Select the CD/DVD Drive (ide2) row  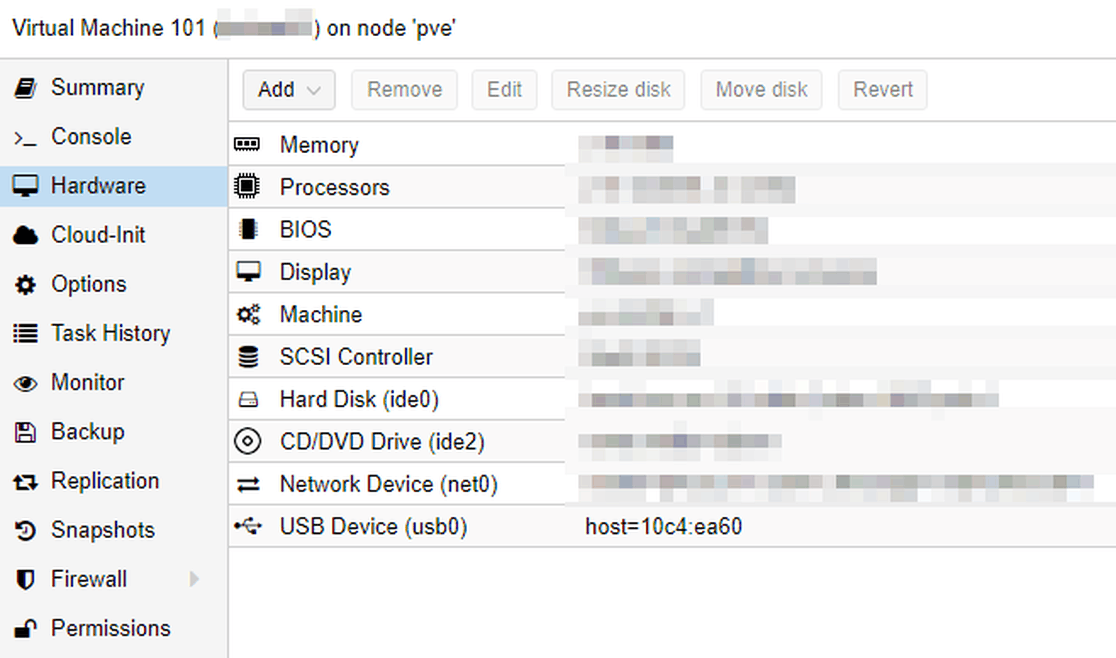click(672, 442)
